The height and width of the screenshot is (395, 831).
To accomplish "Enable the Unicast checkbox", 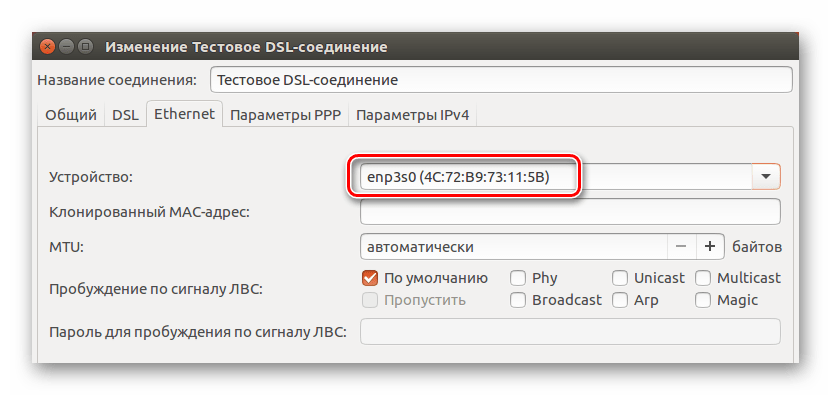I will point(620,278).
